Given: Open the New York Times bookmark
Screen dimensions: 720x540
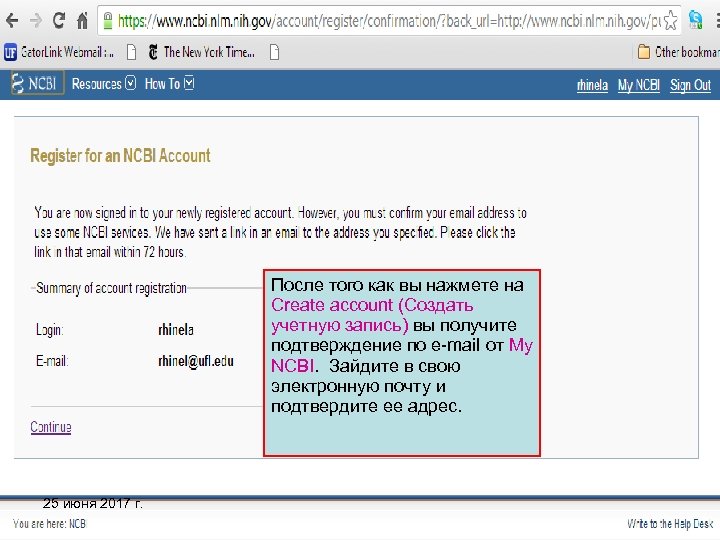Looking at the screenshot, I should (x=202, y=52).
